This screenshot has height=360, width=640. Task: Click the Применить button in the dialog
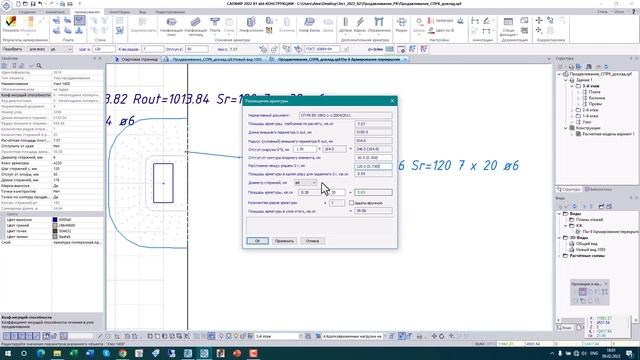coord(284,241)
